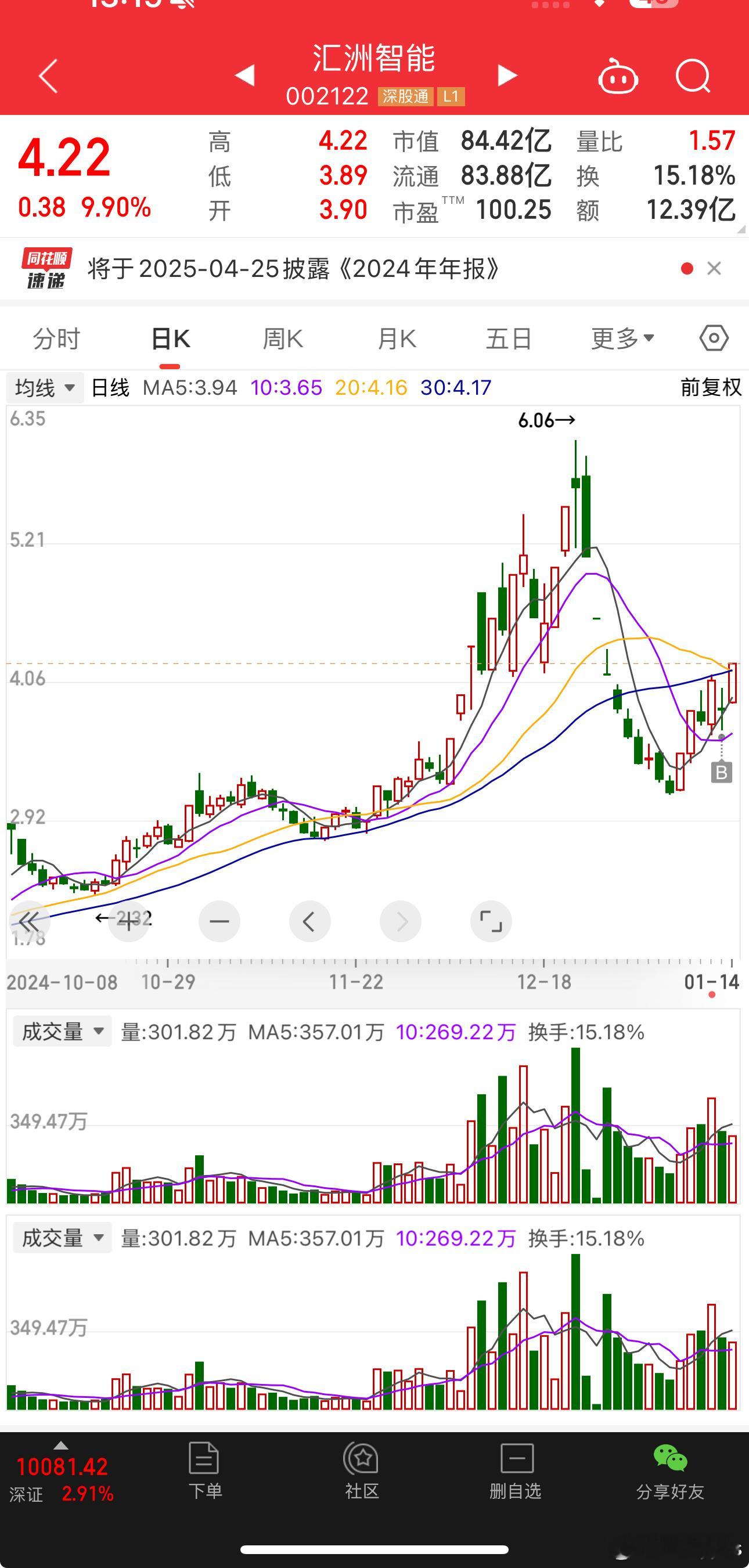This screenshot has width=749, height=1568.
Task: Tap the stock title 汇洲智能
Action: (x=374, y=59)
